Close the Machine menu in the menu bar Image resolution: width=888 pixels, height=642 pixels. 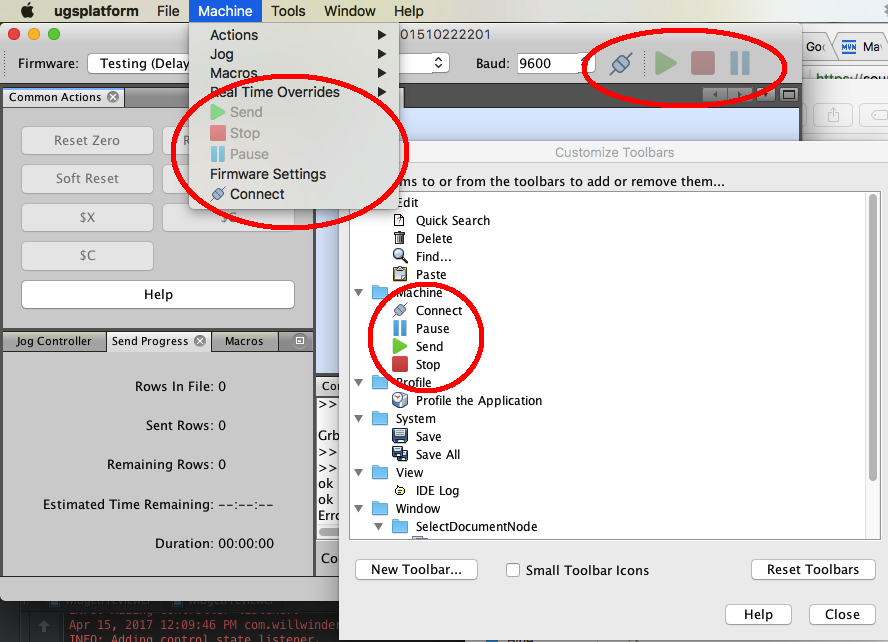(225, 11)
